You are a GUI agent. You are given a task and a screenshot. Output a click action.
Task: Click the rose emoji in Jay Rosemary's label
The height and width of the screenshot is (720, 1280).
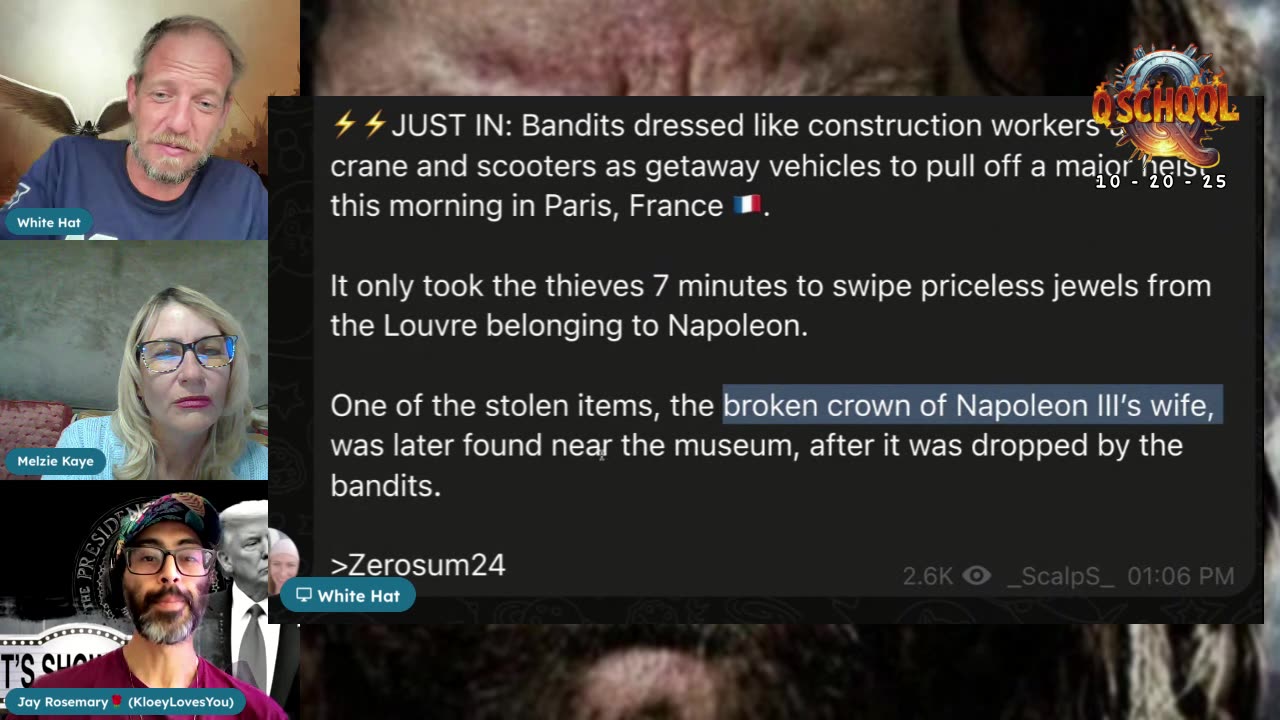(116, 702)
